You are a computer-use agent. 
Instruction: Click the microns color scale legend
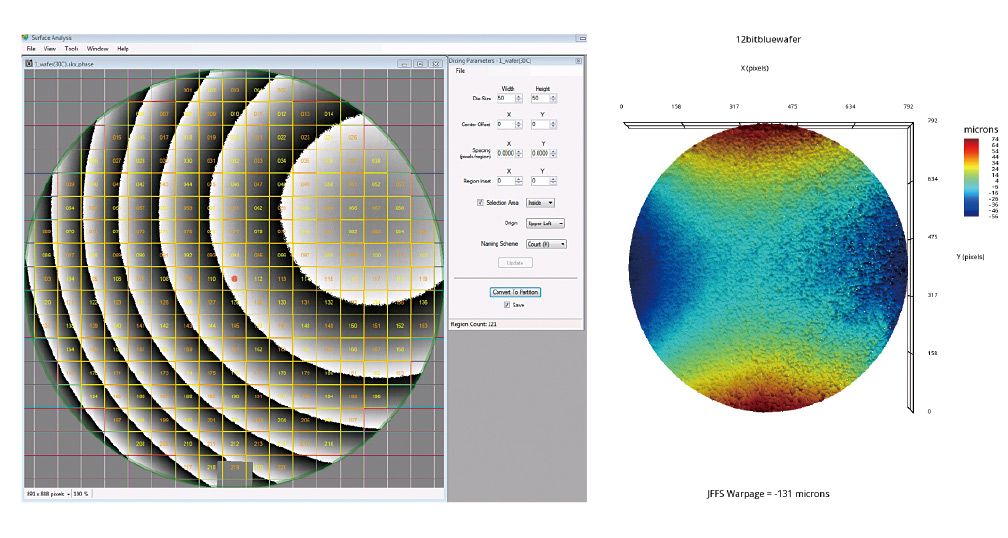(x=980, y=173)
